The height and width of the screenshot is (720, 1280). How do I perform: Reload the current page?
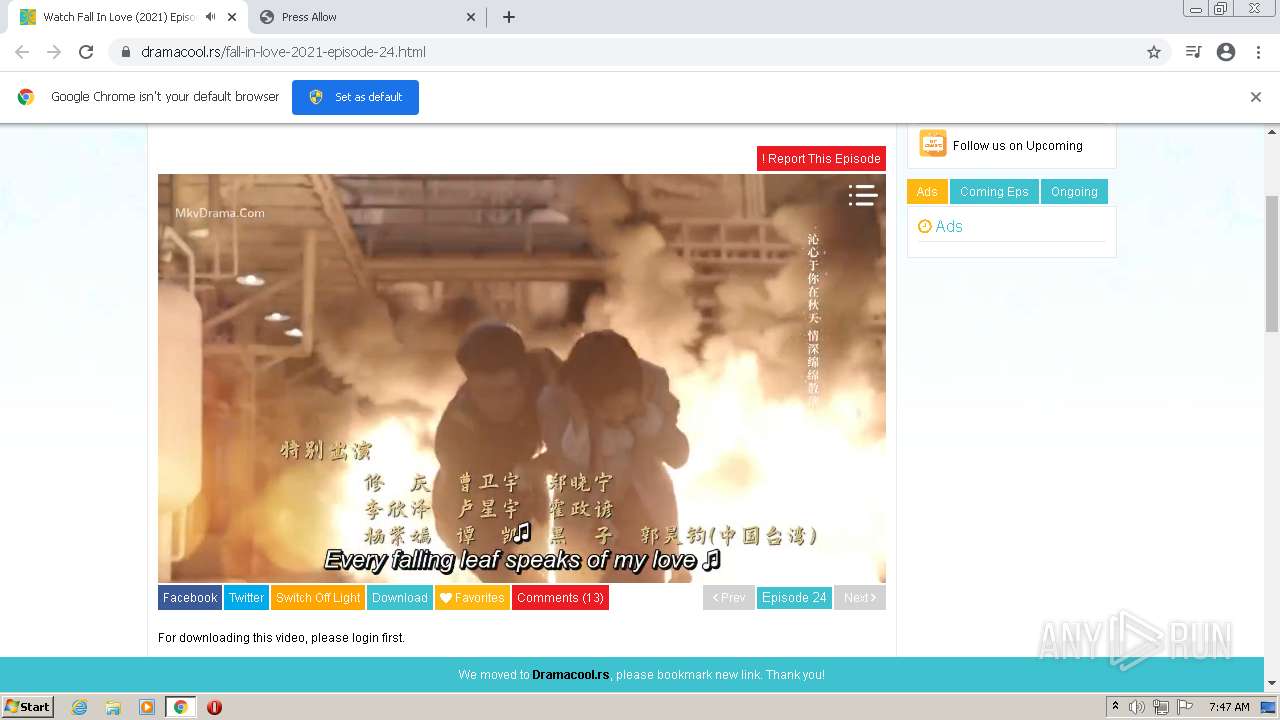[86, 52]
